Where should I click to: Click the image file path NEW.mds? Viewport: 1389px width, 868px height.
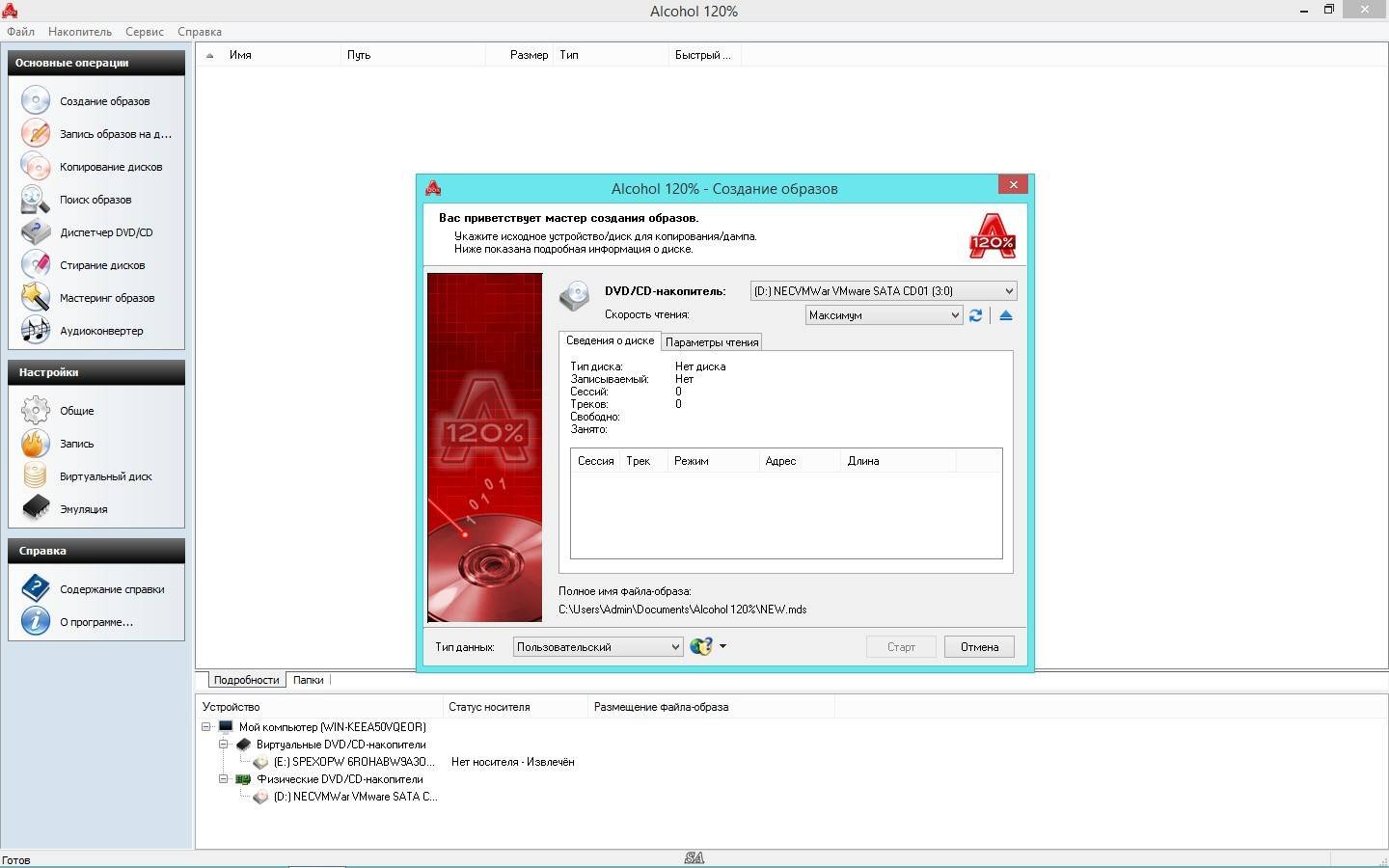pos(683,610)
